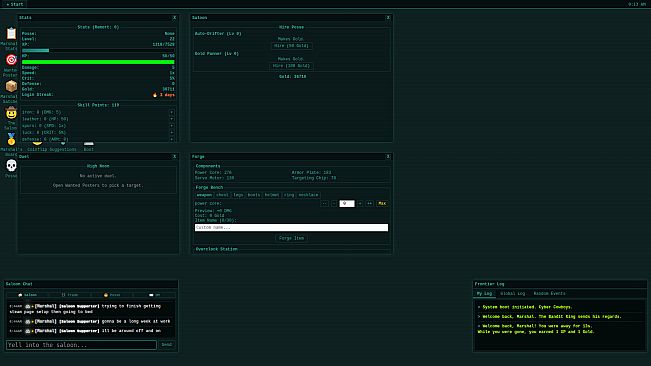Expand the Overclock Station section
This screenshot has width=651, height=366.
[217, 249]
